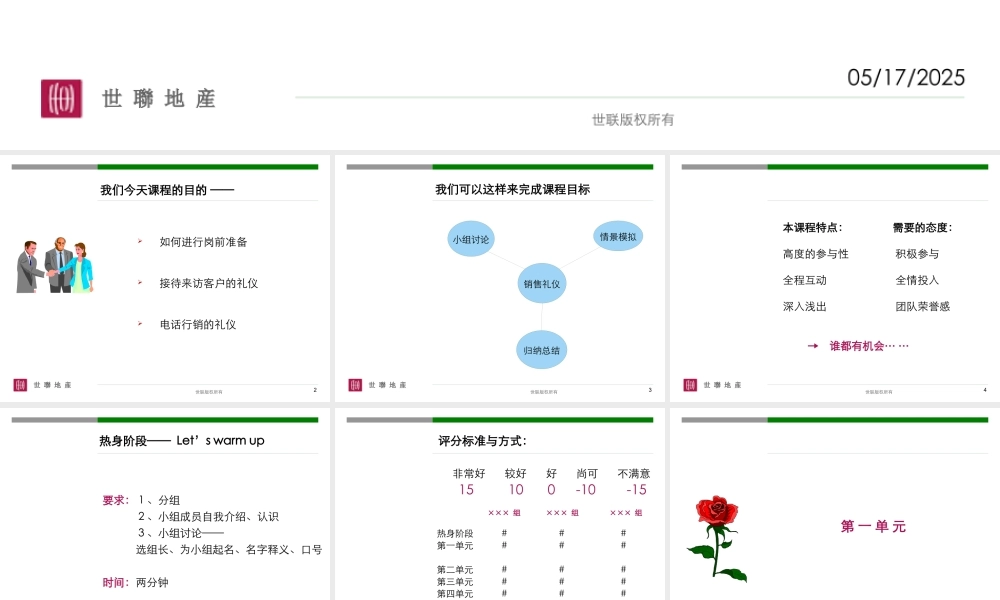Click footer logo on the 课程的目的 slide
Viewport: 1000px width, 600px height.
tap(20, 385)
